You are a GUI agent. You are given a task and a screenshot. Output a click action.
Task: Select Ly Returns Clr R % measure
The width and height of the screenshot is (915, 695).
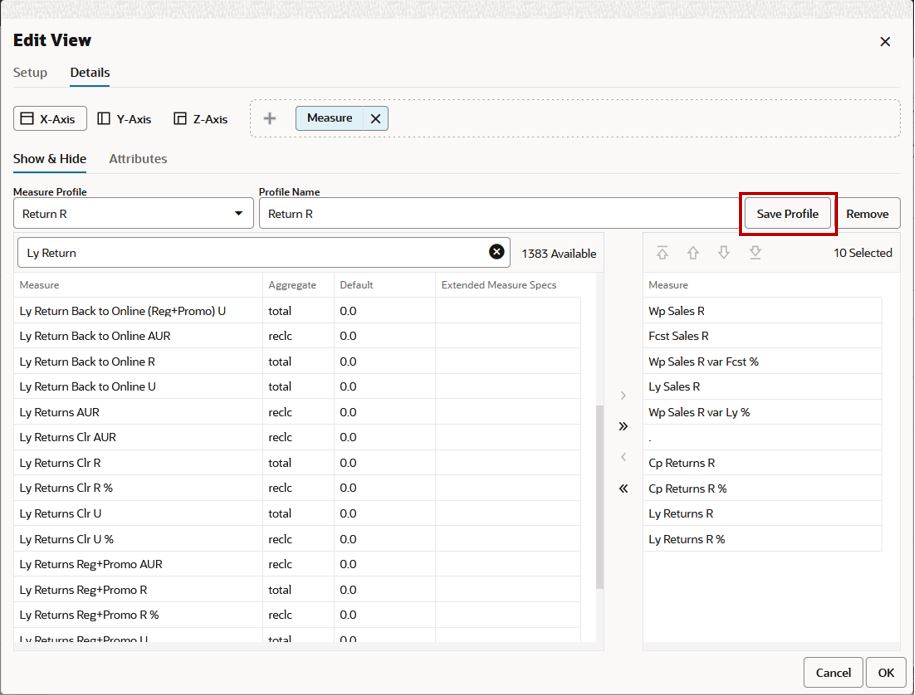pyautogui.click(x=297, y=488)
